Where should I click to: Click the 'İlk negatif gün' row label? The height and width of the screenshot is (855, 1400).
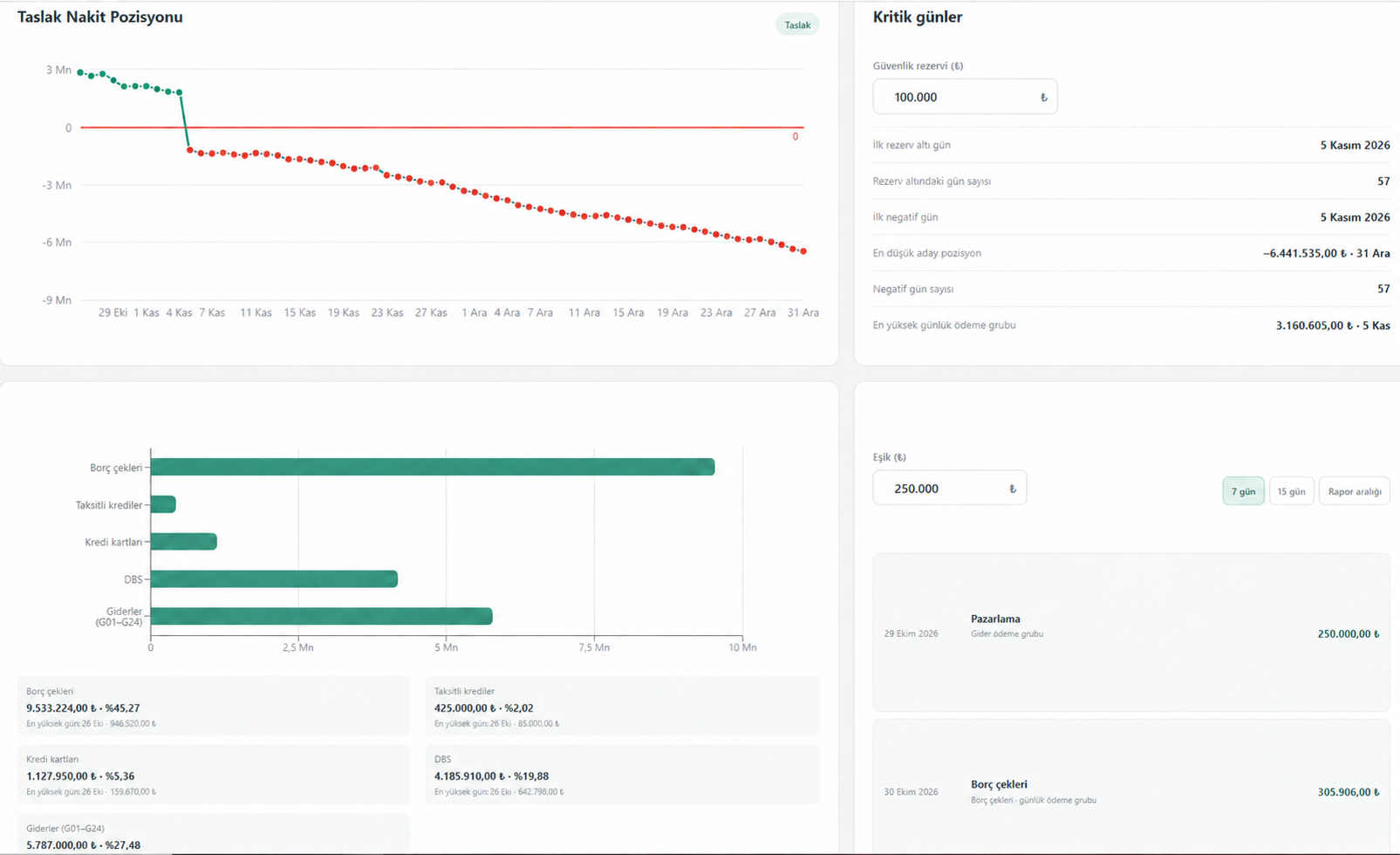(x=905, y=217)
